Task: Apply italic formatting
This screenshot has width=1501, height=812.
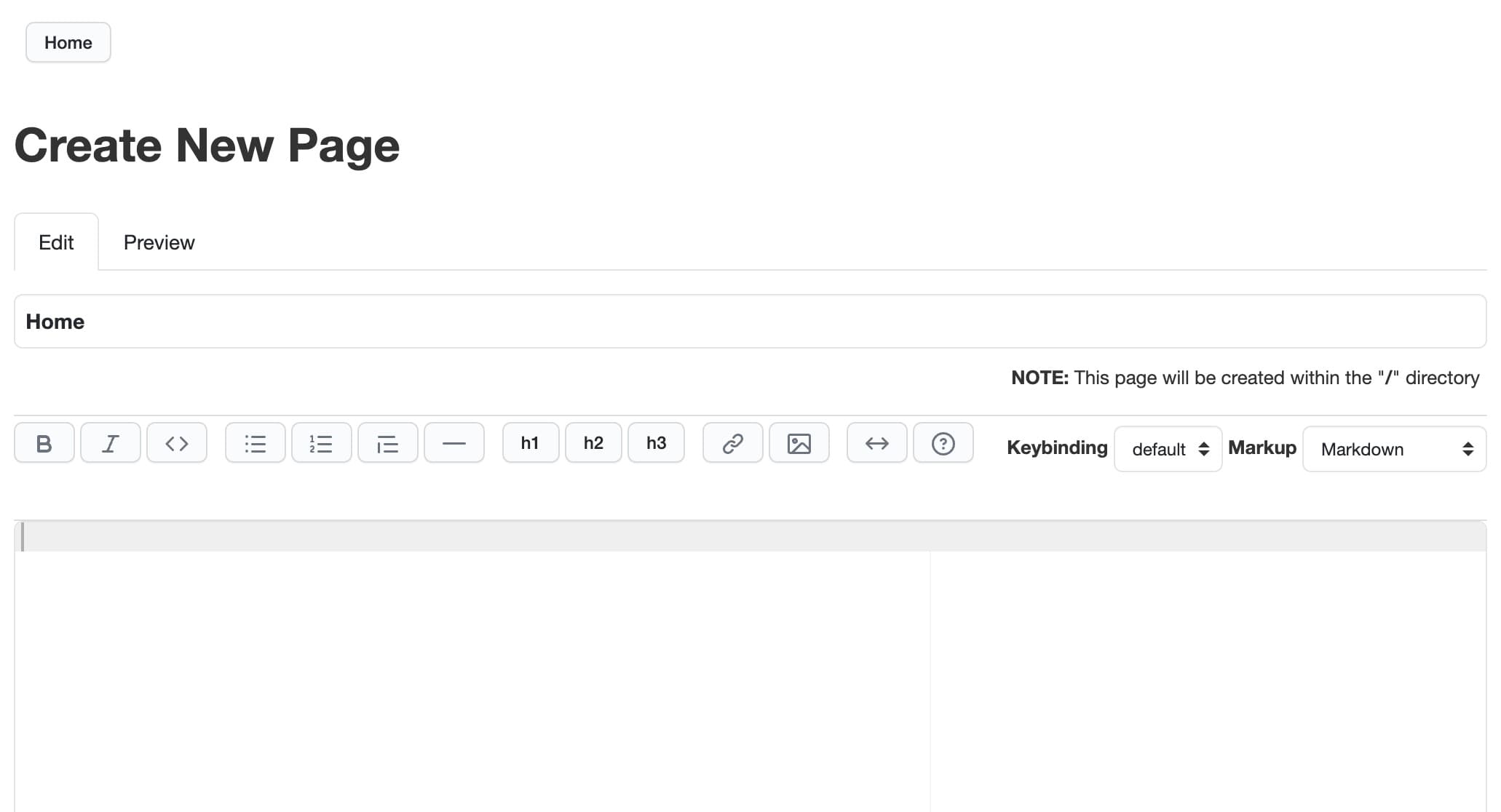Action: pos(111,442)
